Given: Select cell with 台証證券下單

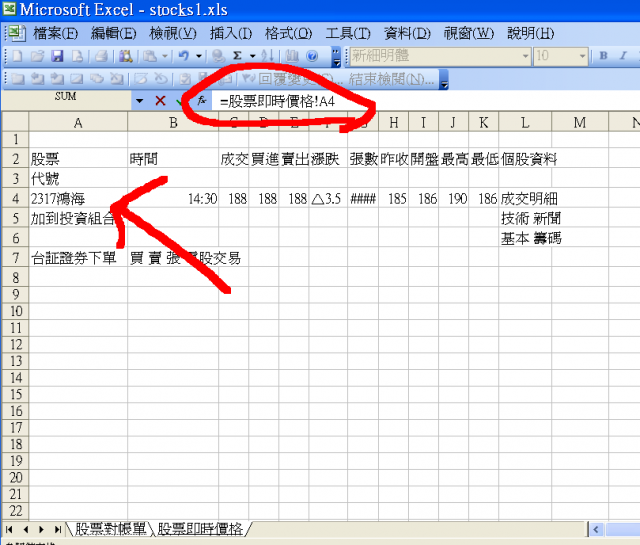Looking at the screenshot, I should tap(78, 258).
